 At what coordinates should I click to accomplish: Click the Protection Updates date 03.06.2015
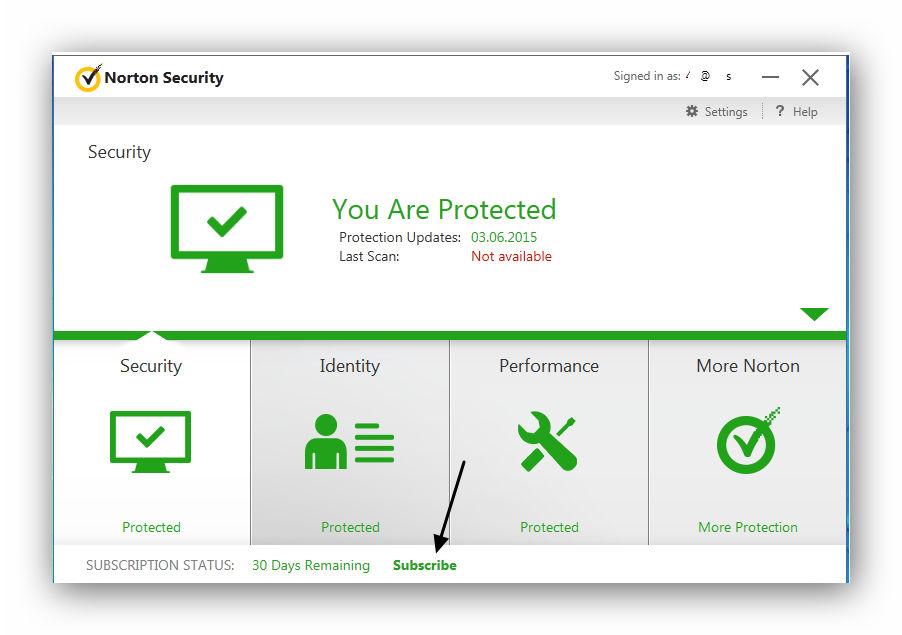click(504, 237)
